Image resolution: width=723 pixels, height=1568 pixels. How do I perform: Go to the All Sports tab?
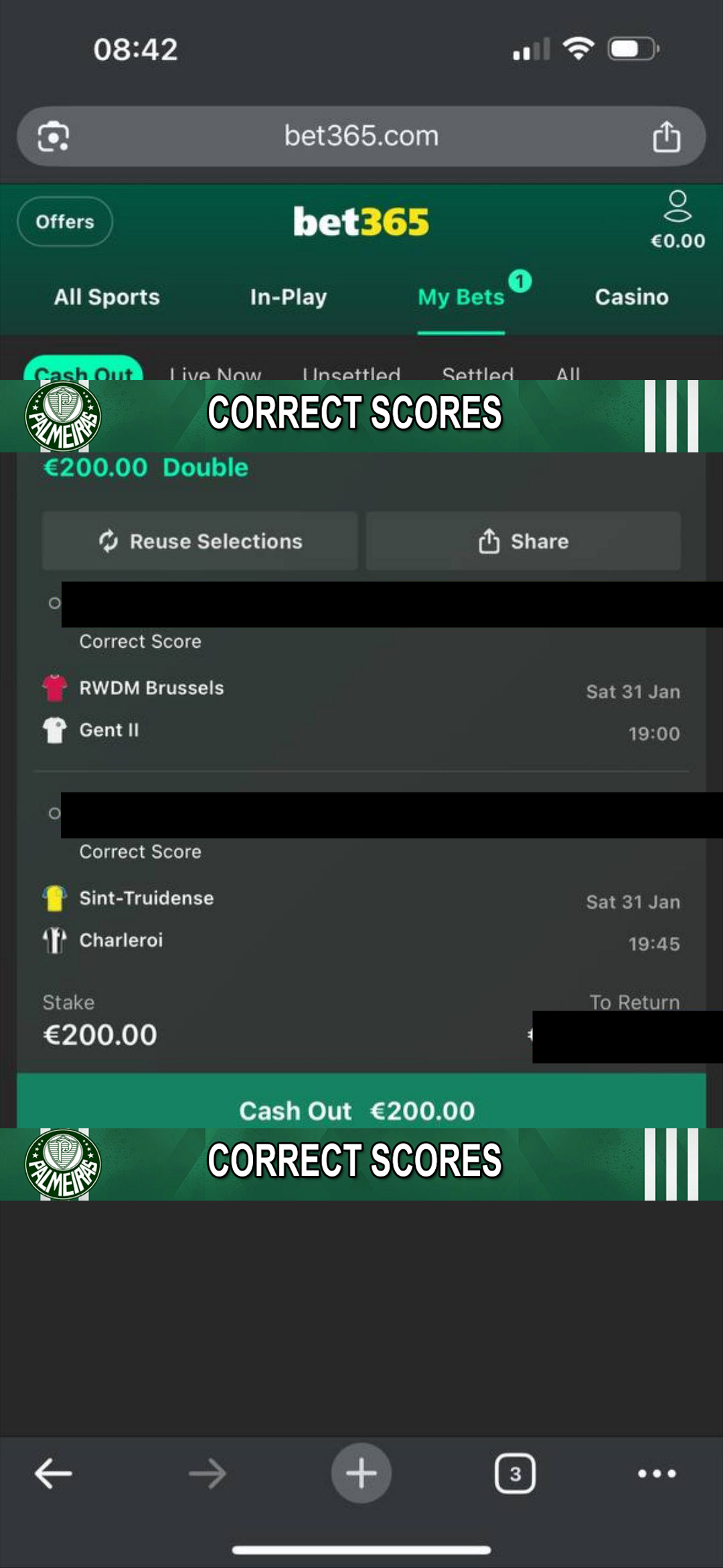tap(107, 297)
